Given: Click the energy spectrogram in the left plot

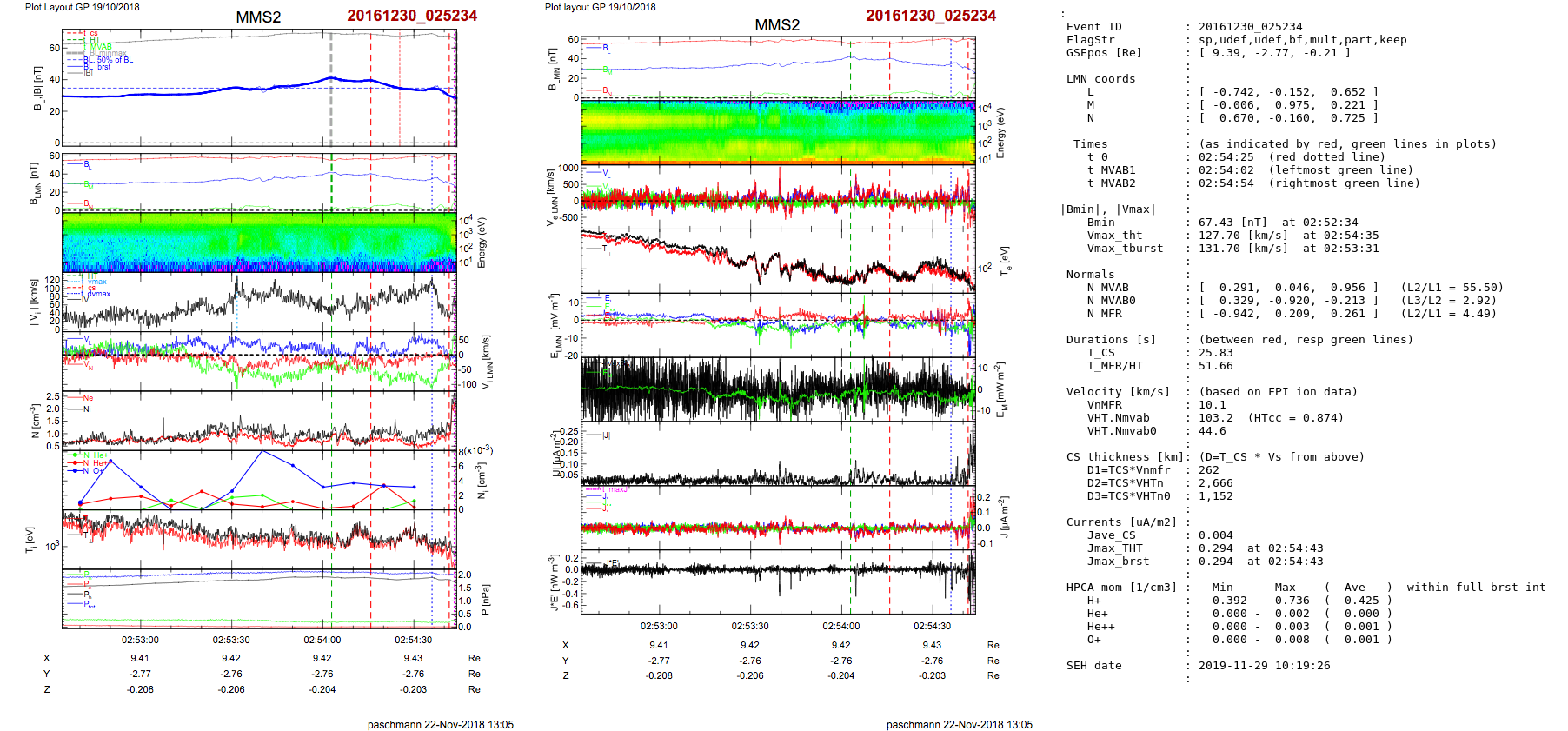Looking at the screenshot, I should 259,242.
